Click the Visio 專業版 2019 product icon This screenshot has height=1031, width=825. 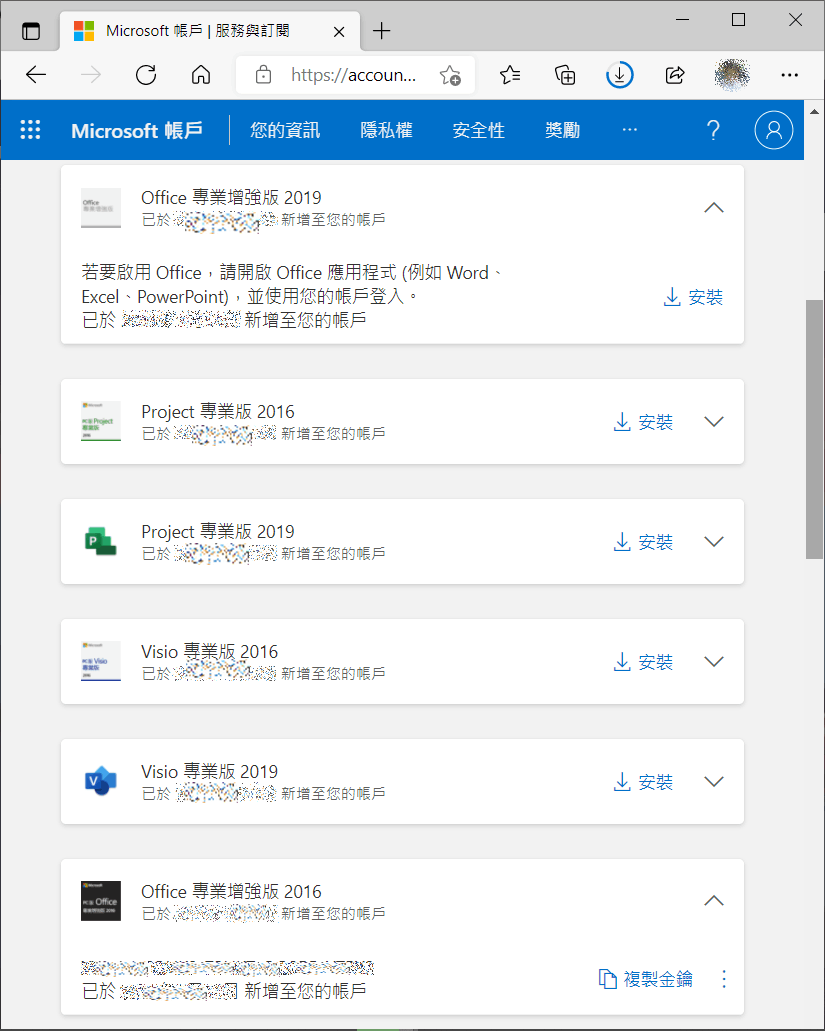101,780
